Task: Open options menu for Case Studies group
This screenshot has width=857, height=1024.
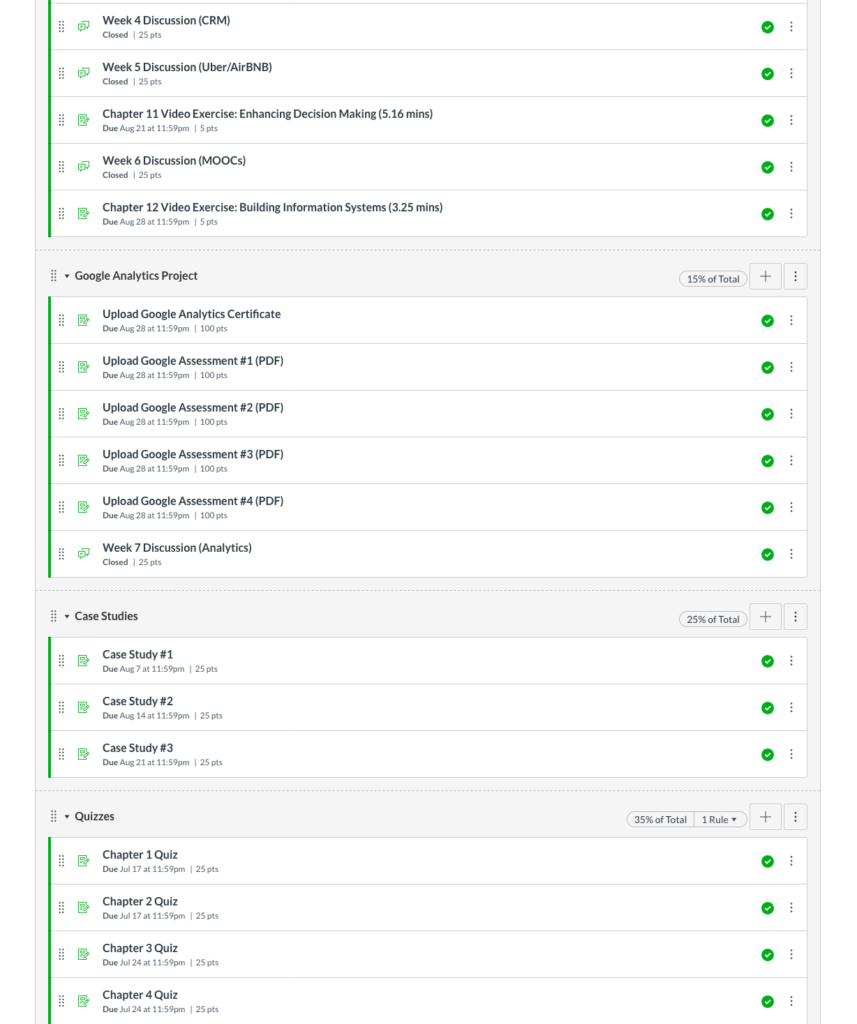Action: 795,617
